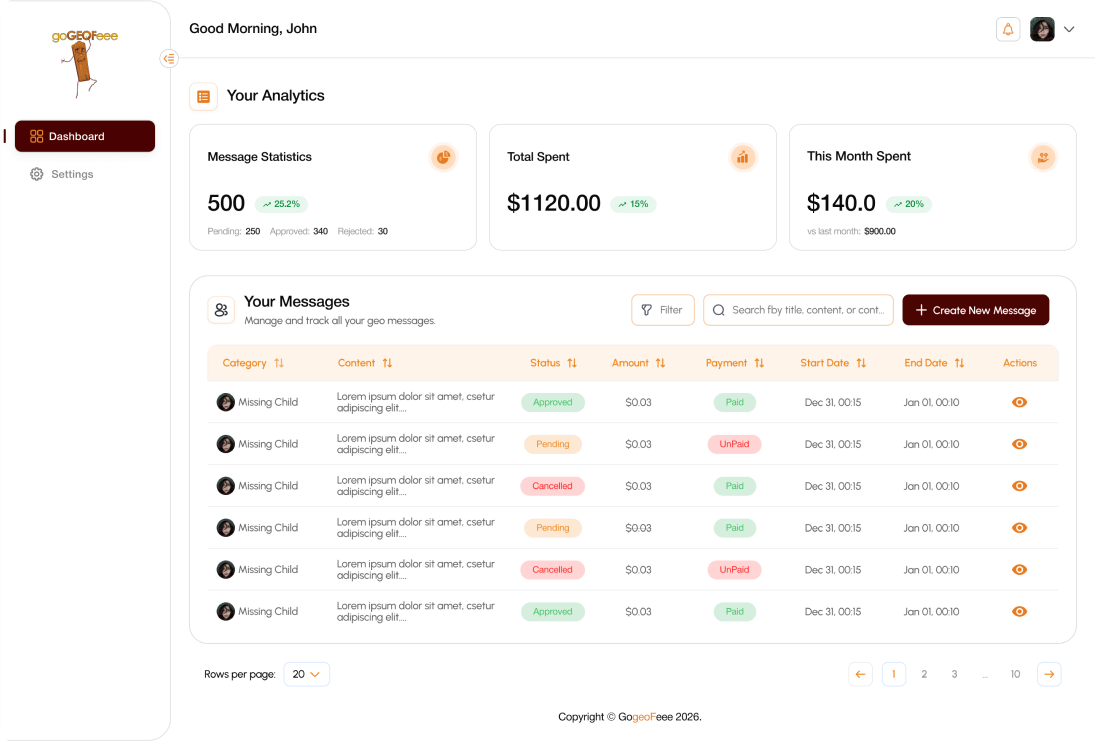Collapse the sidebar with the chevron
The height and width of the screenshot is (742, 1095).
(x=169, y=58)
